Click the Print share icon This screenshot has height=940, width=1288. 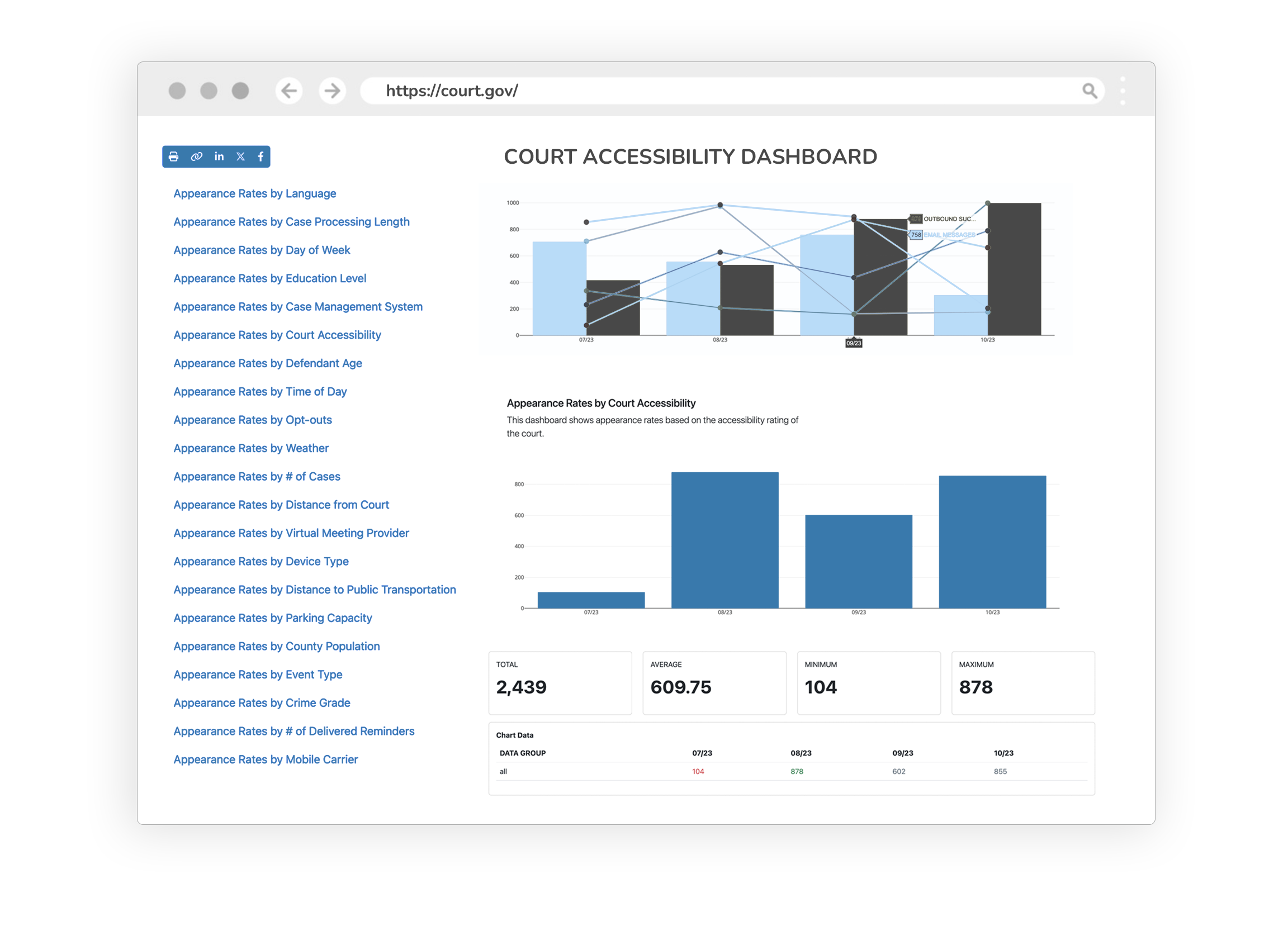[174, 156]
